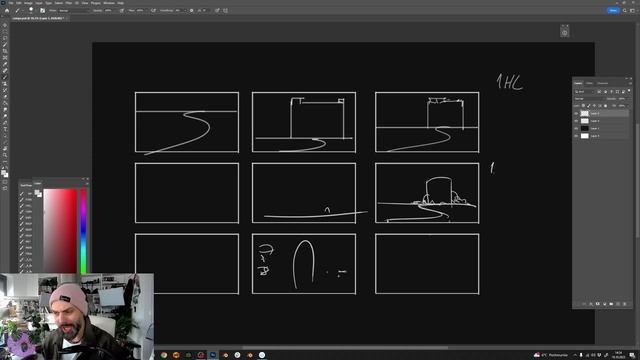Add layer style fx icon

pos(591,304)
